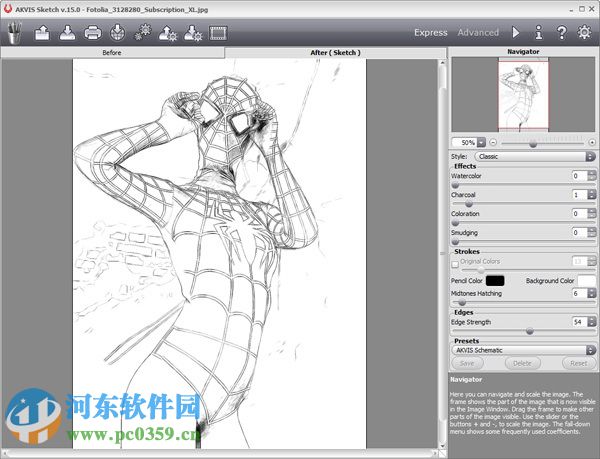Click the Save Image toolbar icon

point(67,33)
